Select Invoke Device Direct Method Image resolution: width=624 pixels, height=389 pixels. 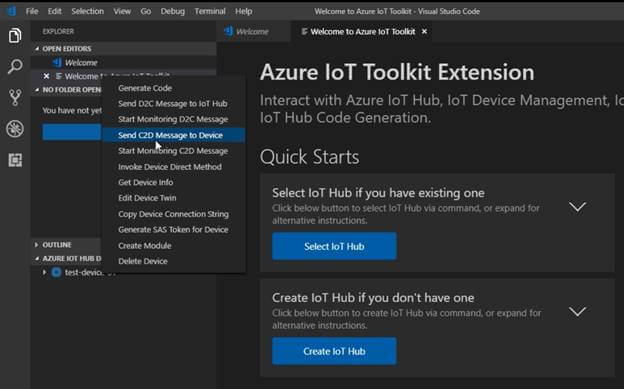[174, 167]
